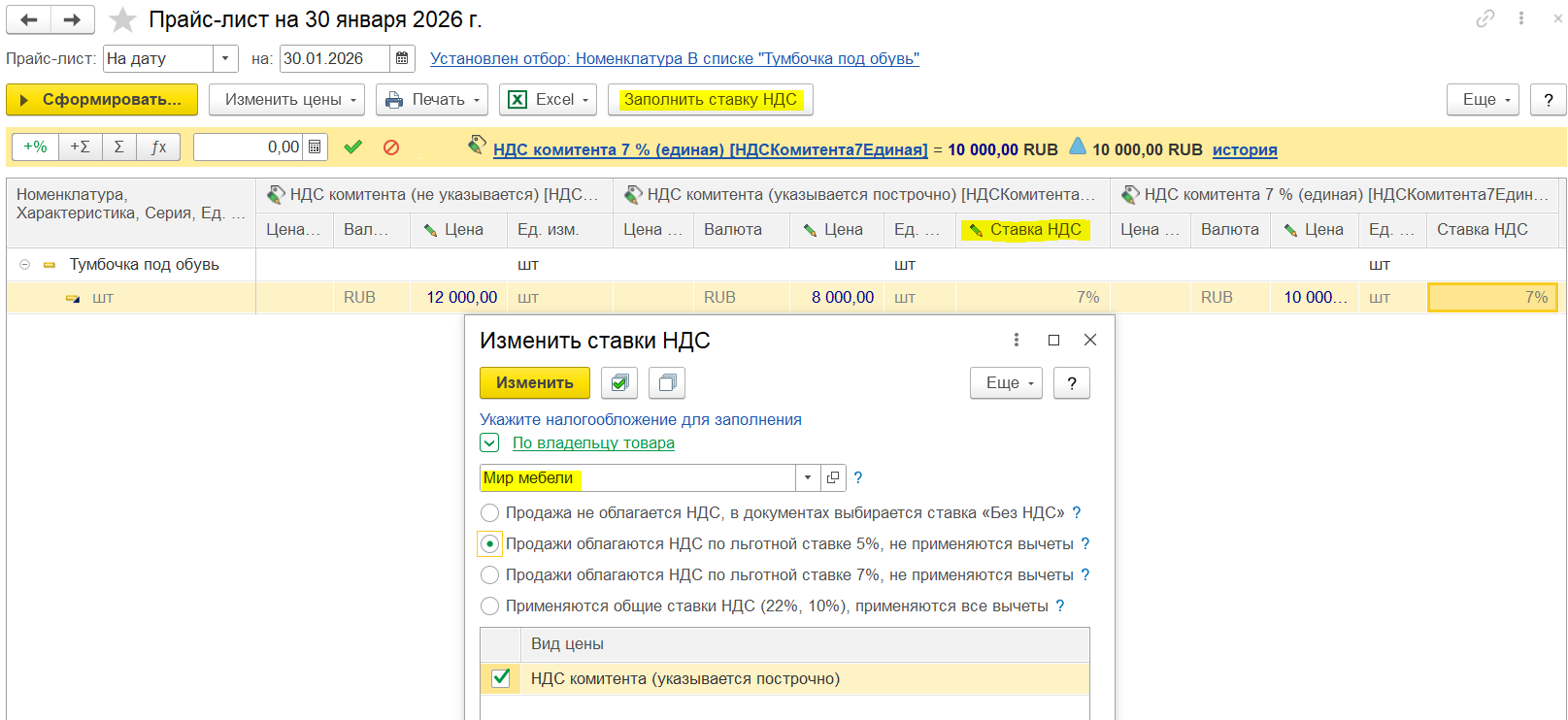This screenshot has height=720, width=1568.
Task: Add to favorites with star icon
Action: point(122,19)
